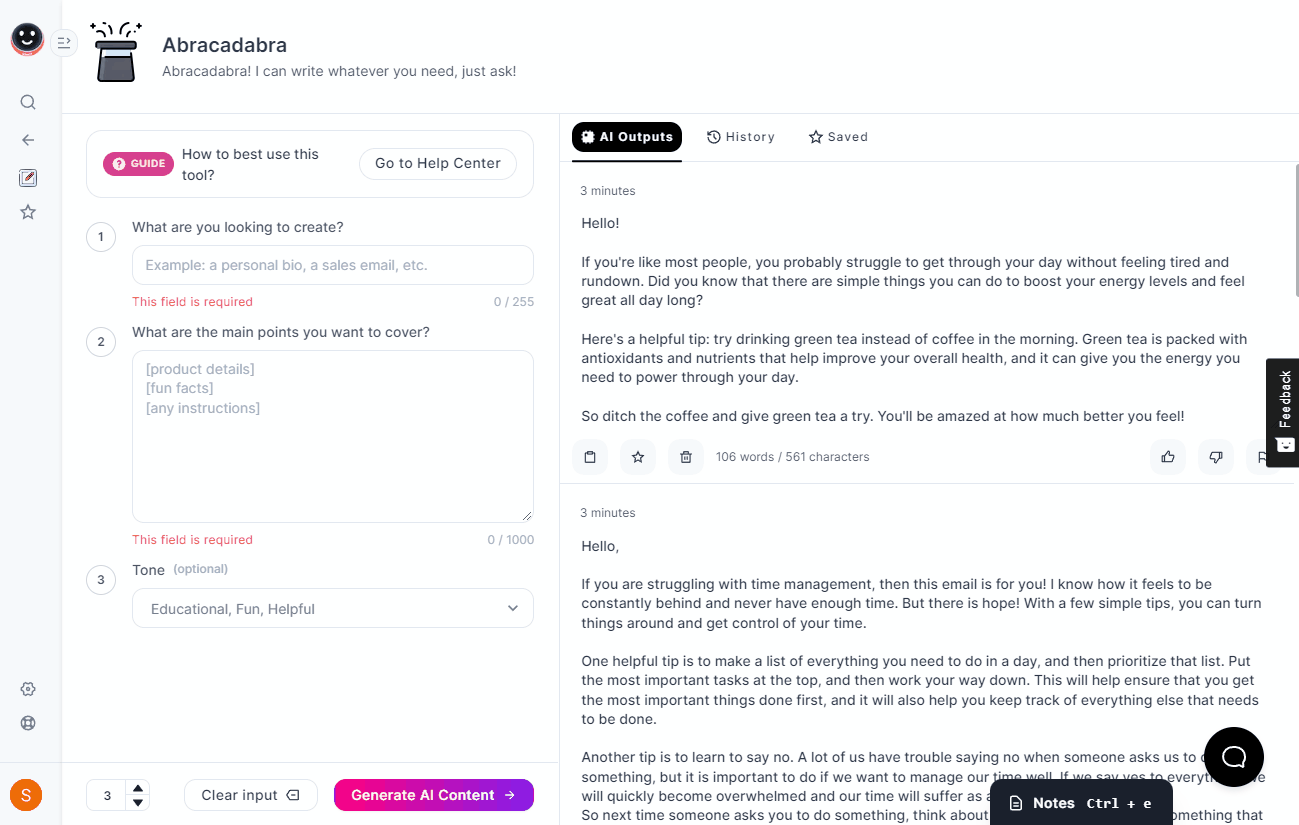Click the search icon in the sidebar
This screenshot has height=825, width=1299.
click(x=28, y=102)
